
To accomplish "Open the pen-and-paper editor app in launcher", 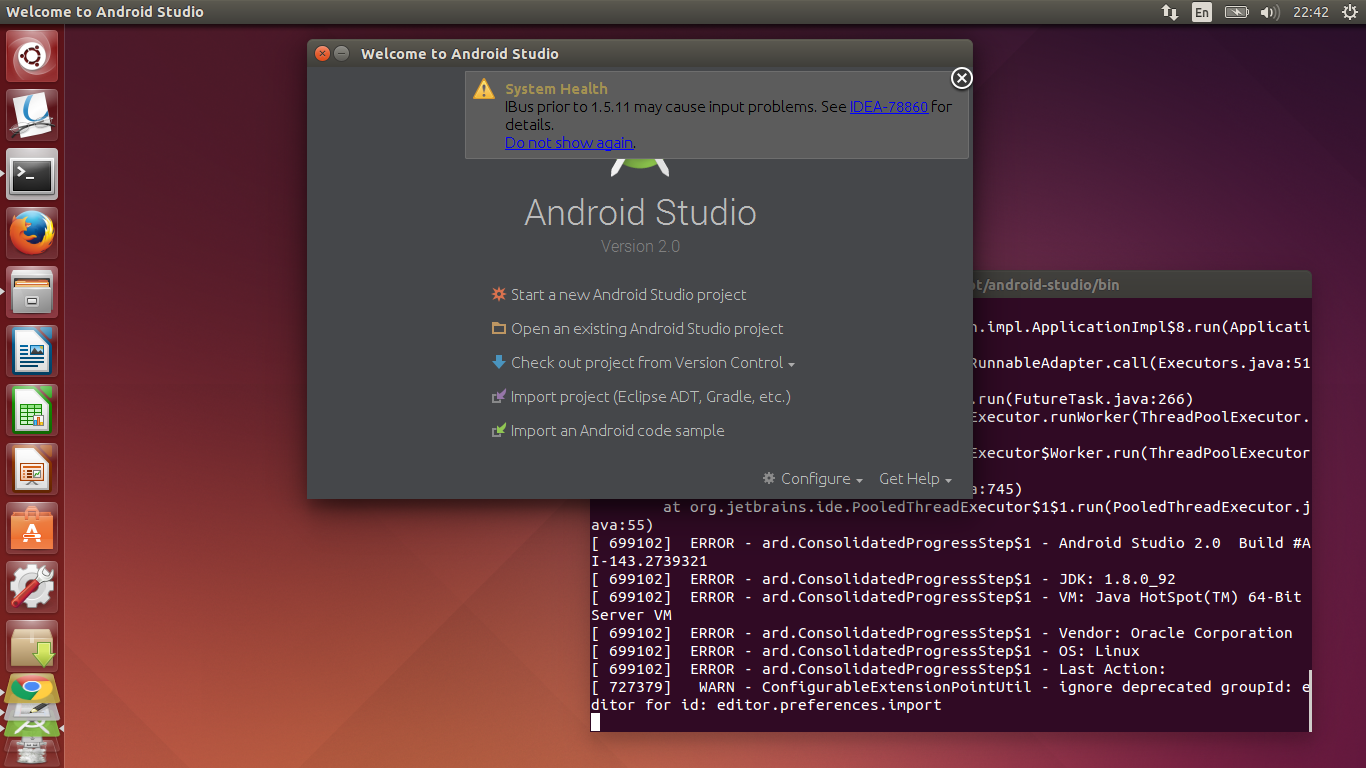I will (33, 115).
